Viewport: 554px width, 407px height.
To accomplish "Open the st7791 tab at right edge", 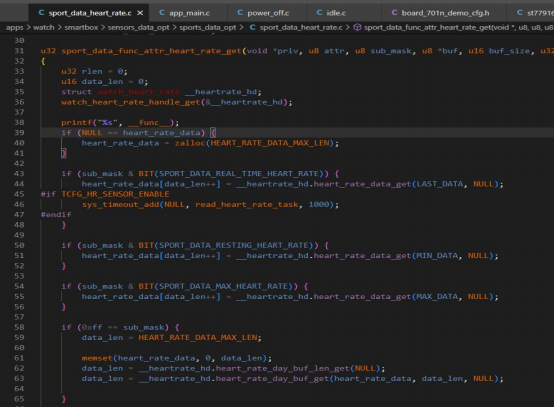I will coord(535,13).
